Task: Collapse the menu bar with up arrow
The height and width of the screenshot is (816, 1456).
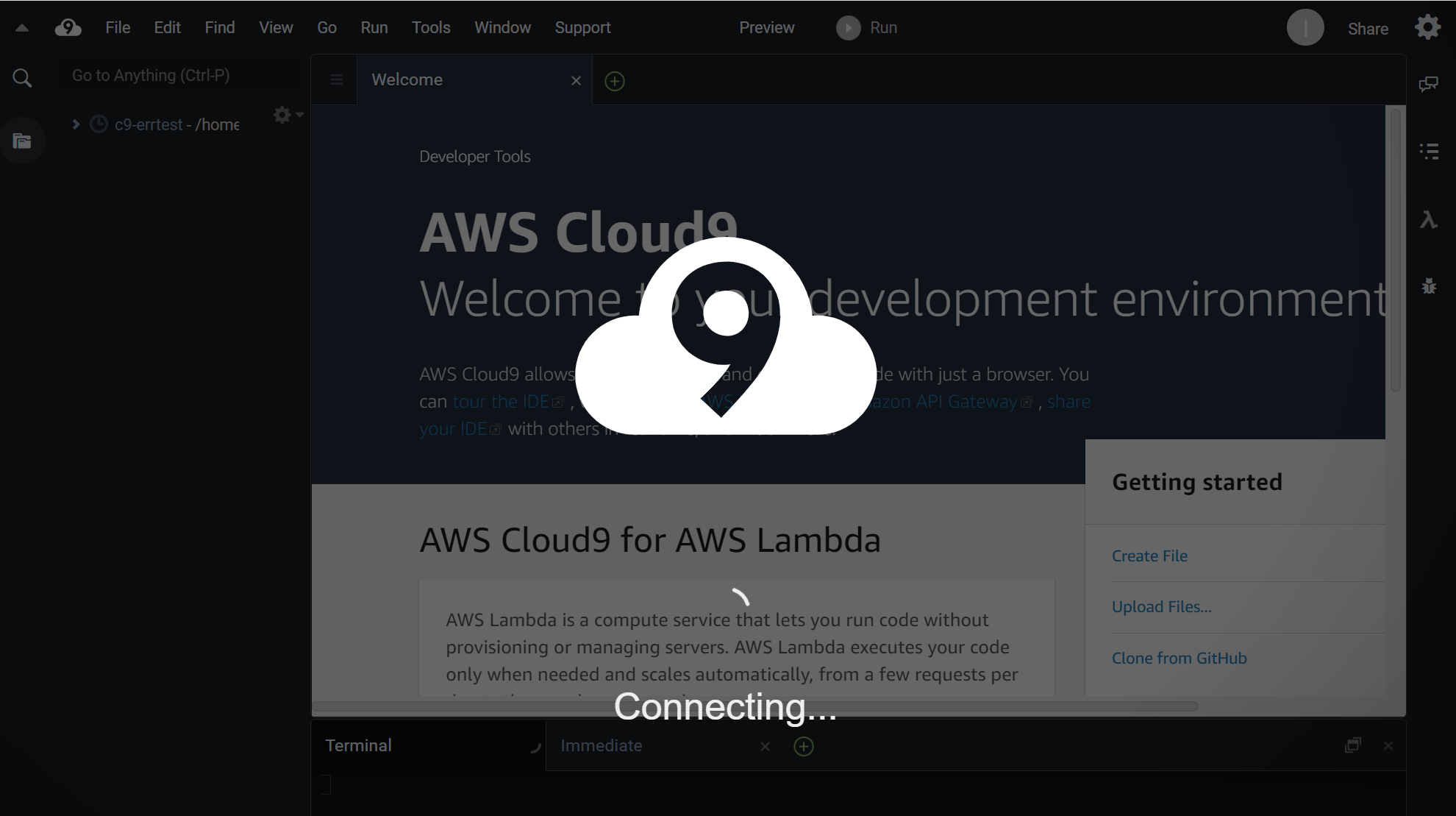Action: point(22,28)
